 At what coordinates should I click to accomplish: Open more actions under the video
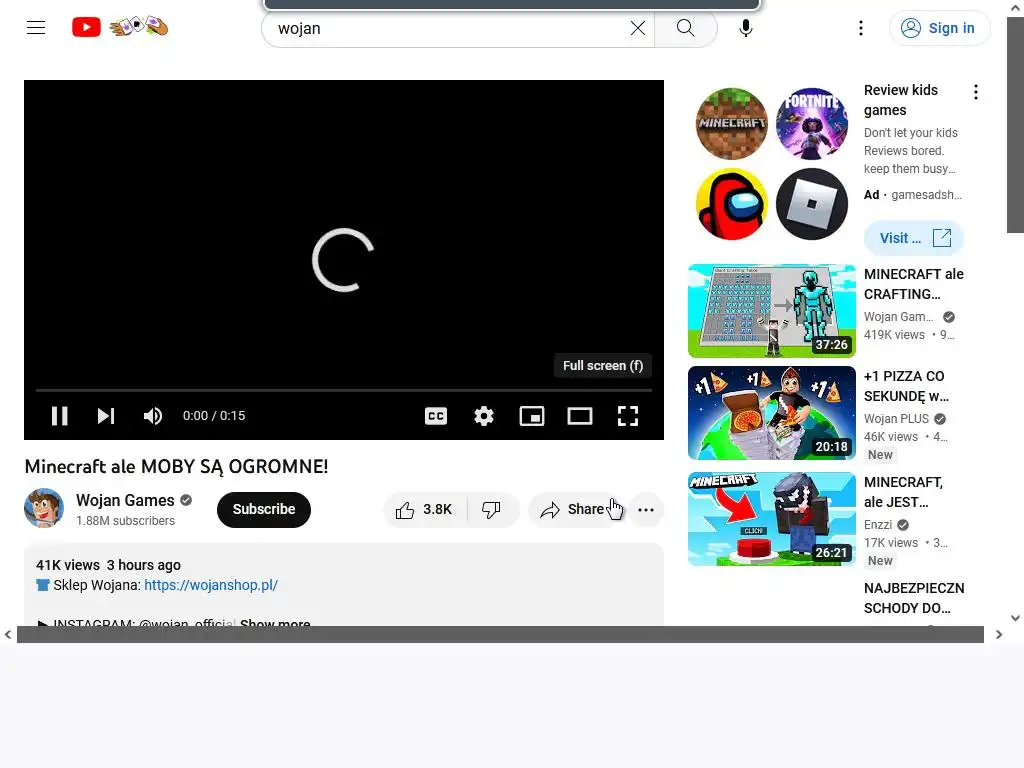645,510
